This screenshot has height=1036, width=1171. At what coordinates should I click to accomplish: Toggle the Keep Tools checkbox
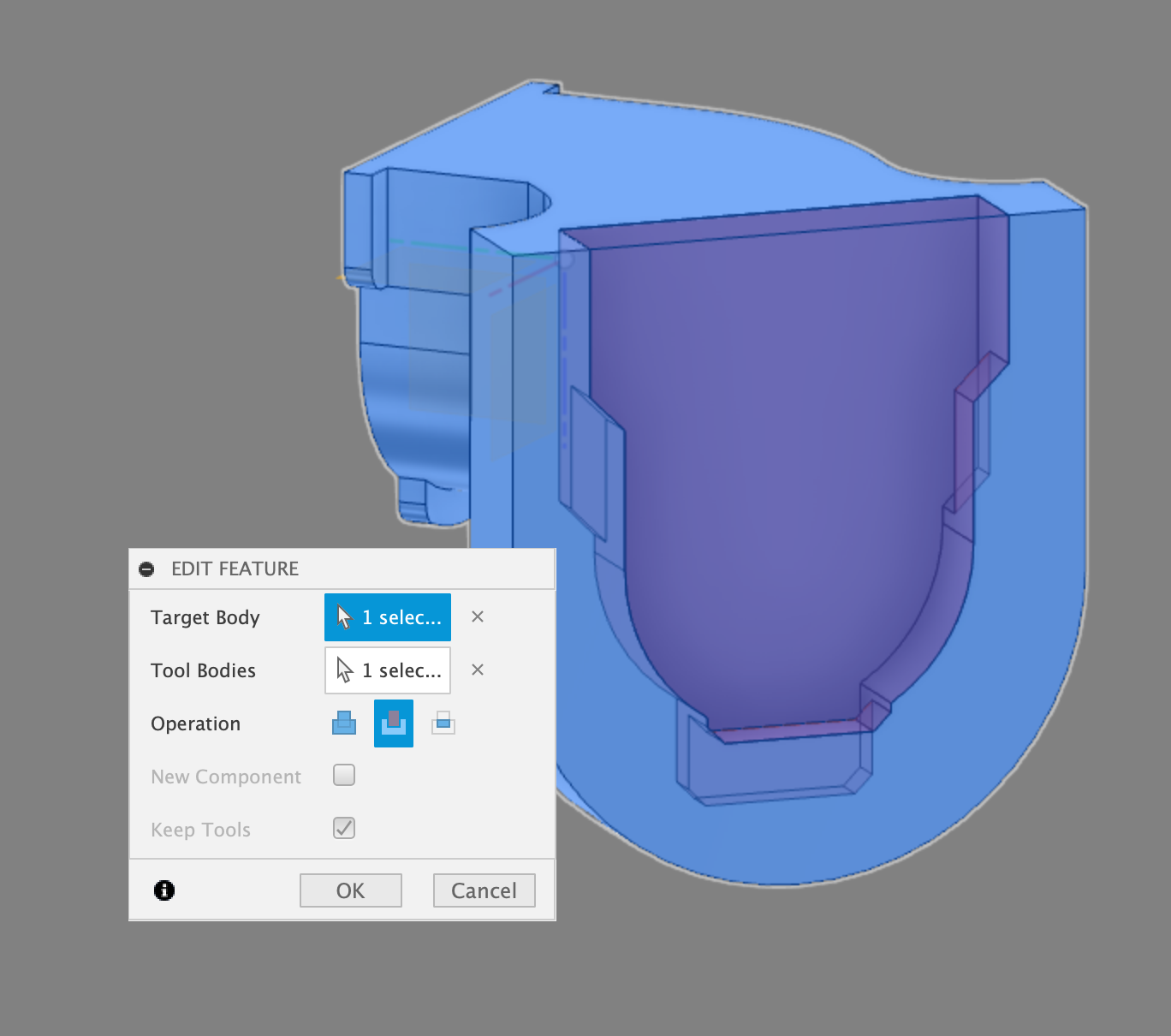(x=344, y=828)
